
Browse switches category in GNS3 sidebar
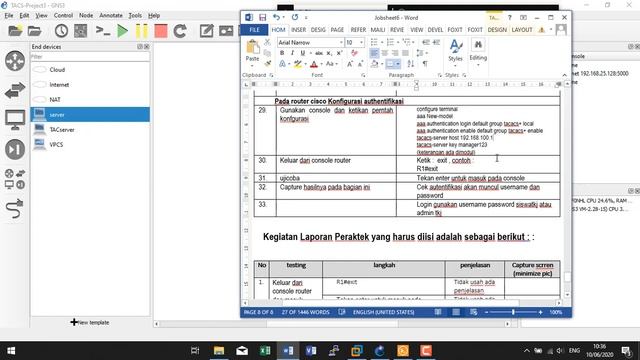(x=15, y=90)
